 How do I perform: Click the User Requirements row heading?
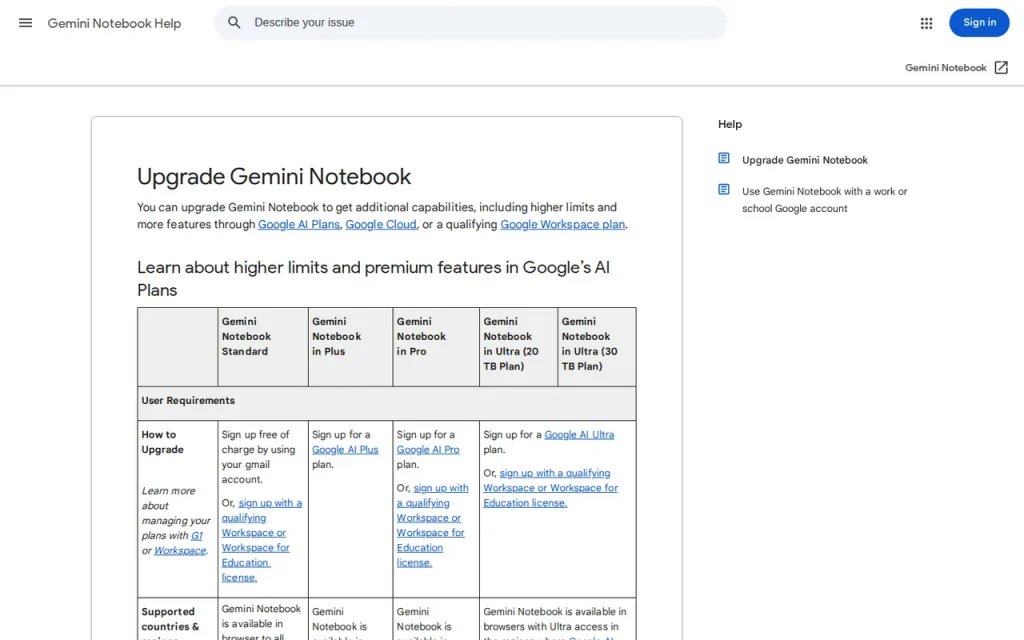point(188,400)
